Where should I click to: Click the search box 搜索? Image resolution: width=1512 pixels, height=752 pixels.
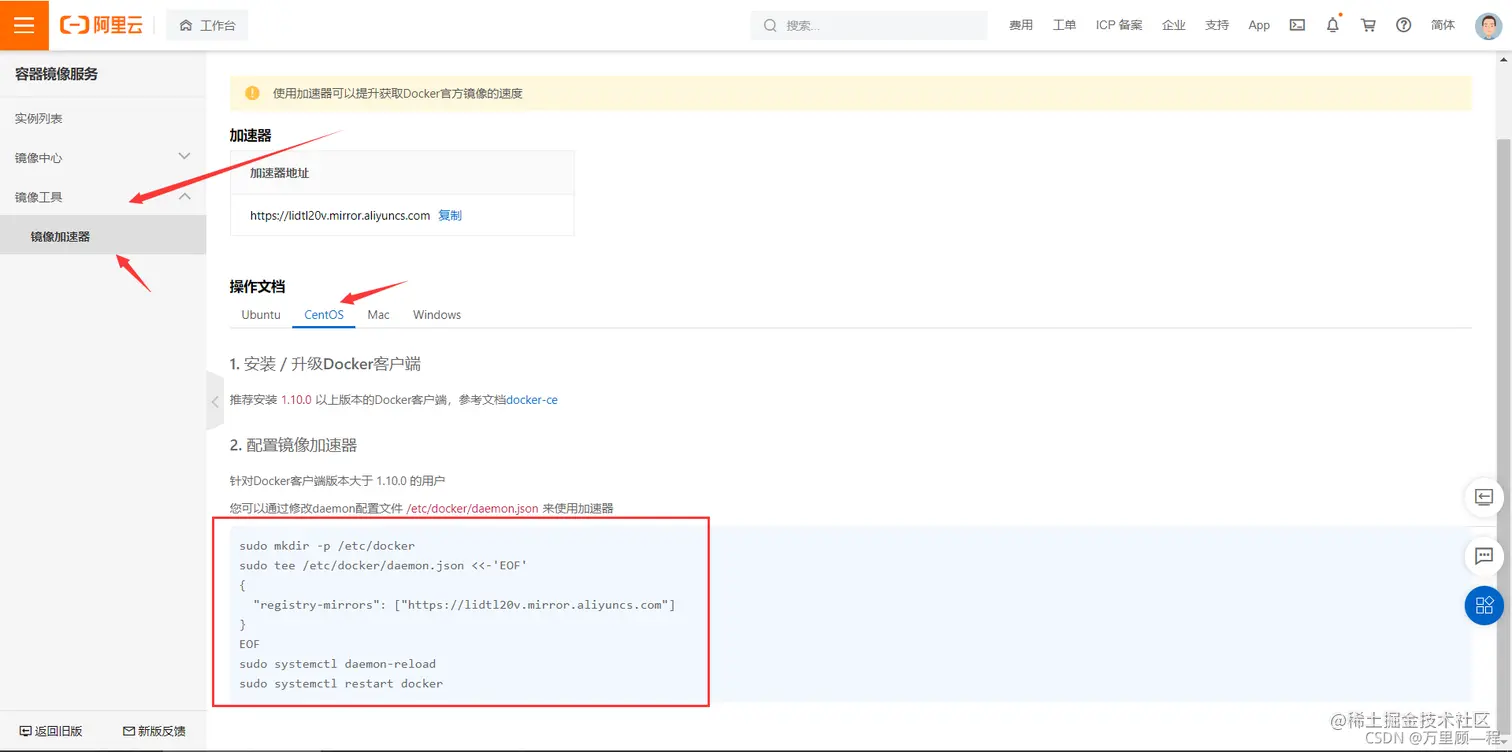click(868, 25)
